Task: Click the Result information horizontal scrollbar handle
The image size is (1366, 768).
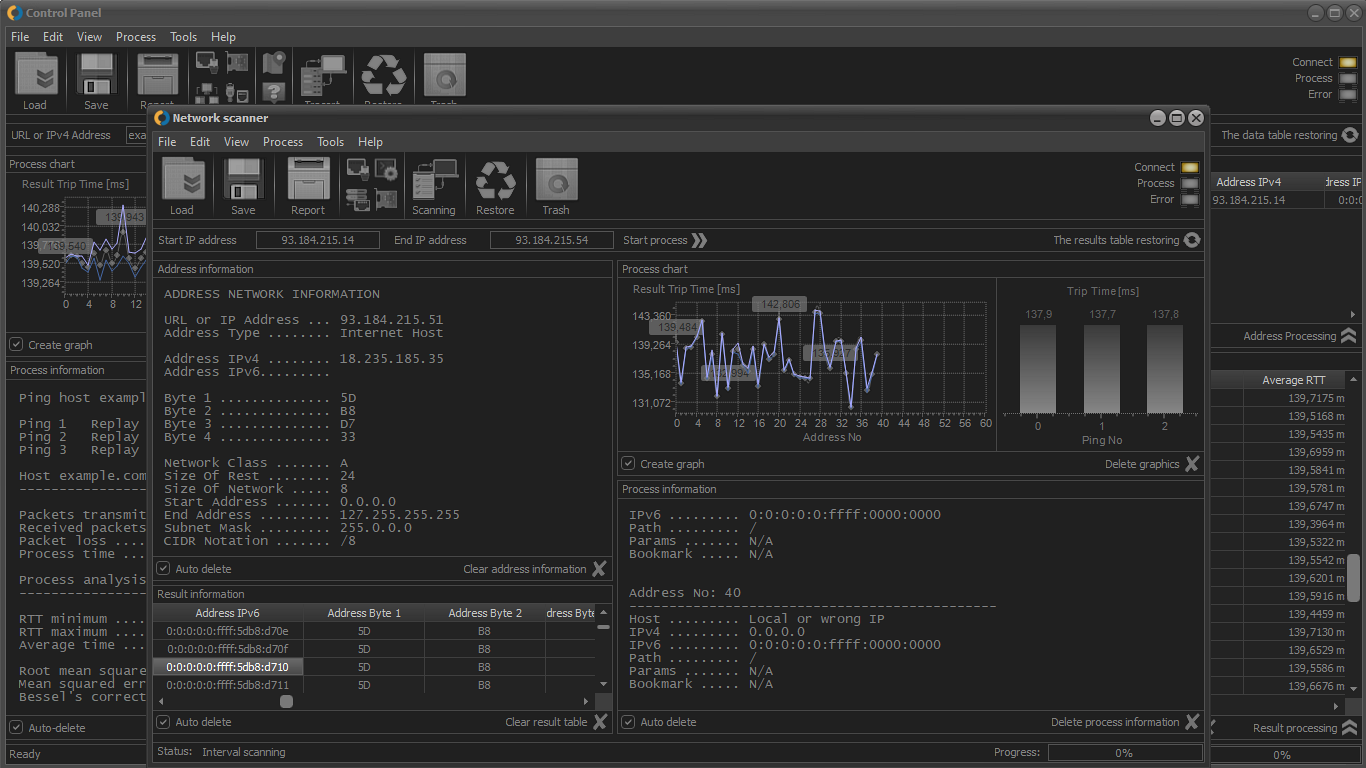Action: (x=286, y=702)
